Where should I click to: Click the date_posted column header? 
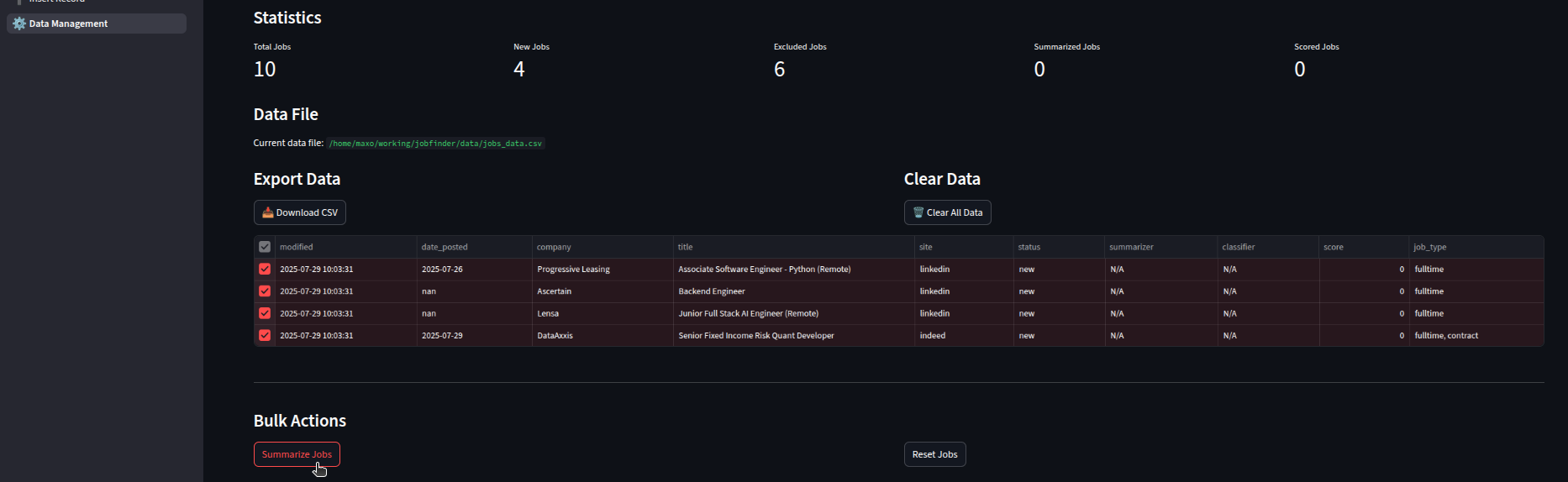(x=445, y=247)
